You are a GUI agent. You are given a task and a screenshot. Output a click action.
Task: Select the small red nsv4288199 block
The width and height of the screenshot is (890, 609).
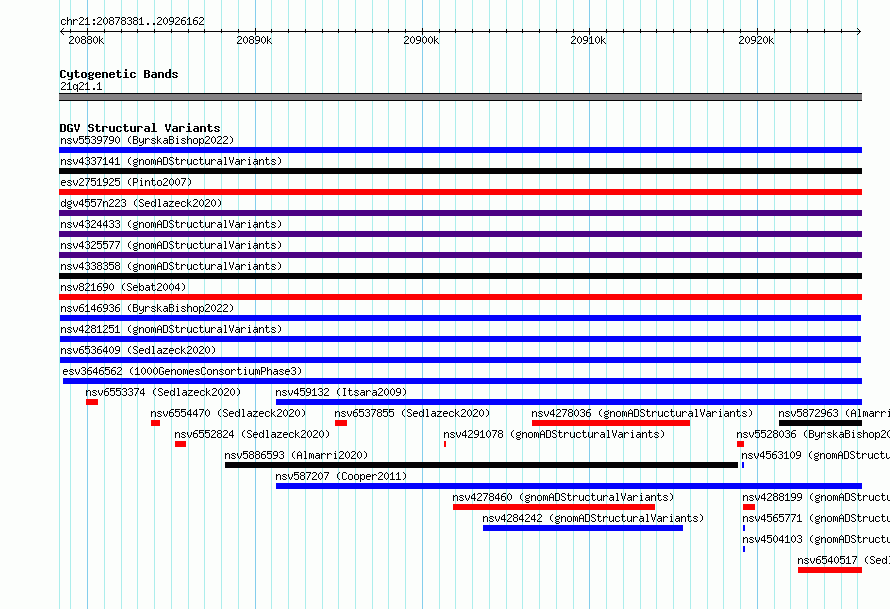point(749,507)
